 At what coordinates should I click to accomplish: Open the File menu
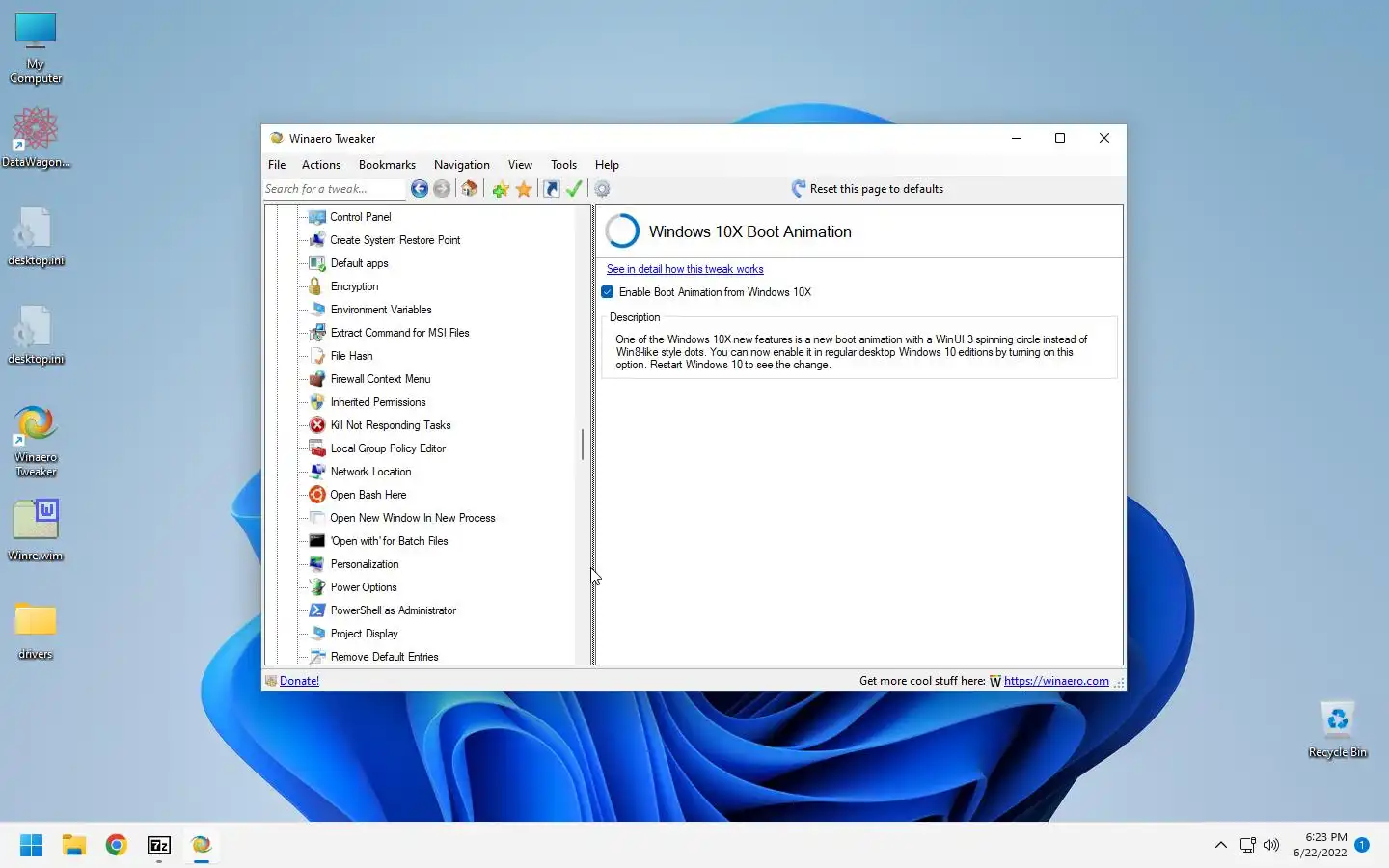[x=277, y=165]
